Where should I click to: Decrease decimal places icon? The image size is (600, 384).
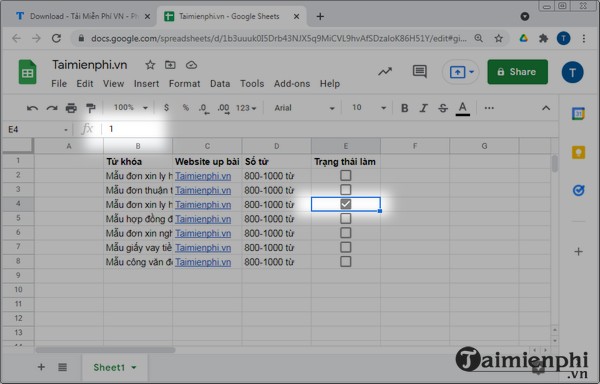[x=204, y=109]
